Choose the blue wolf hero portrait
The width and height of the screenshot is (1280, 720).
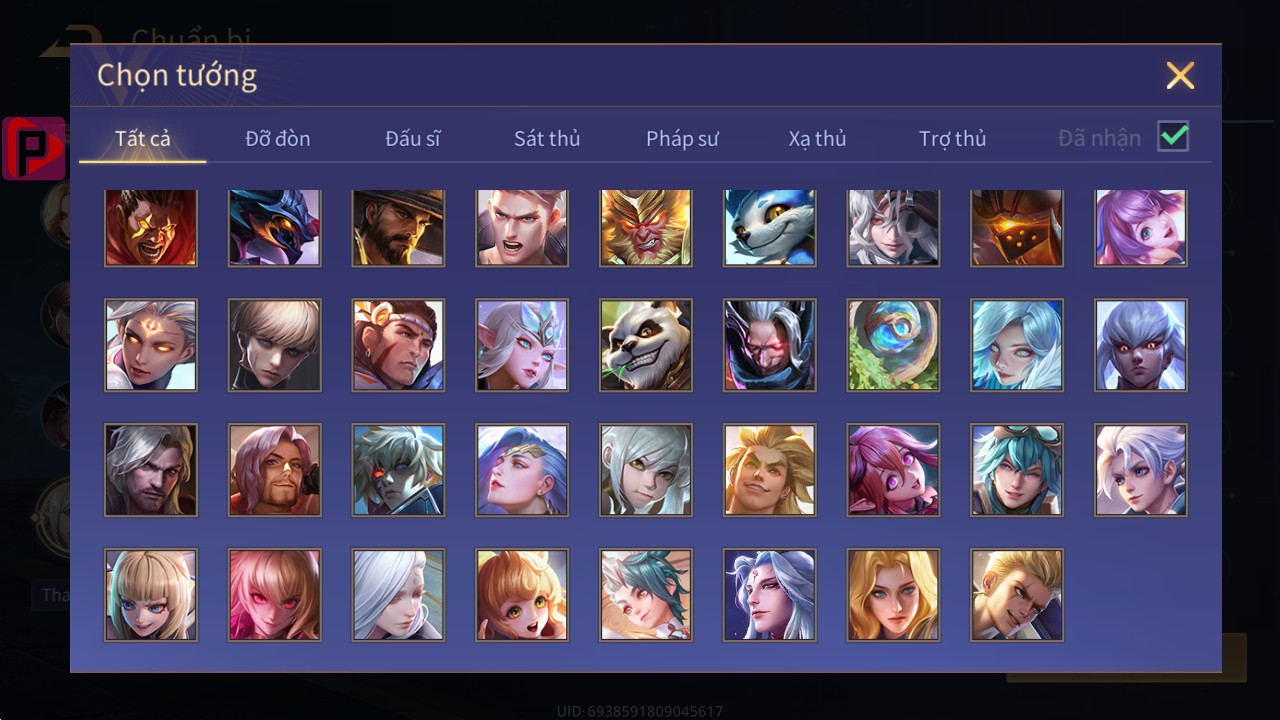(x=770, y=228)
